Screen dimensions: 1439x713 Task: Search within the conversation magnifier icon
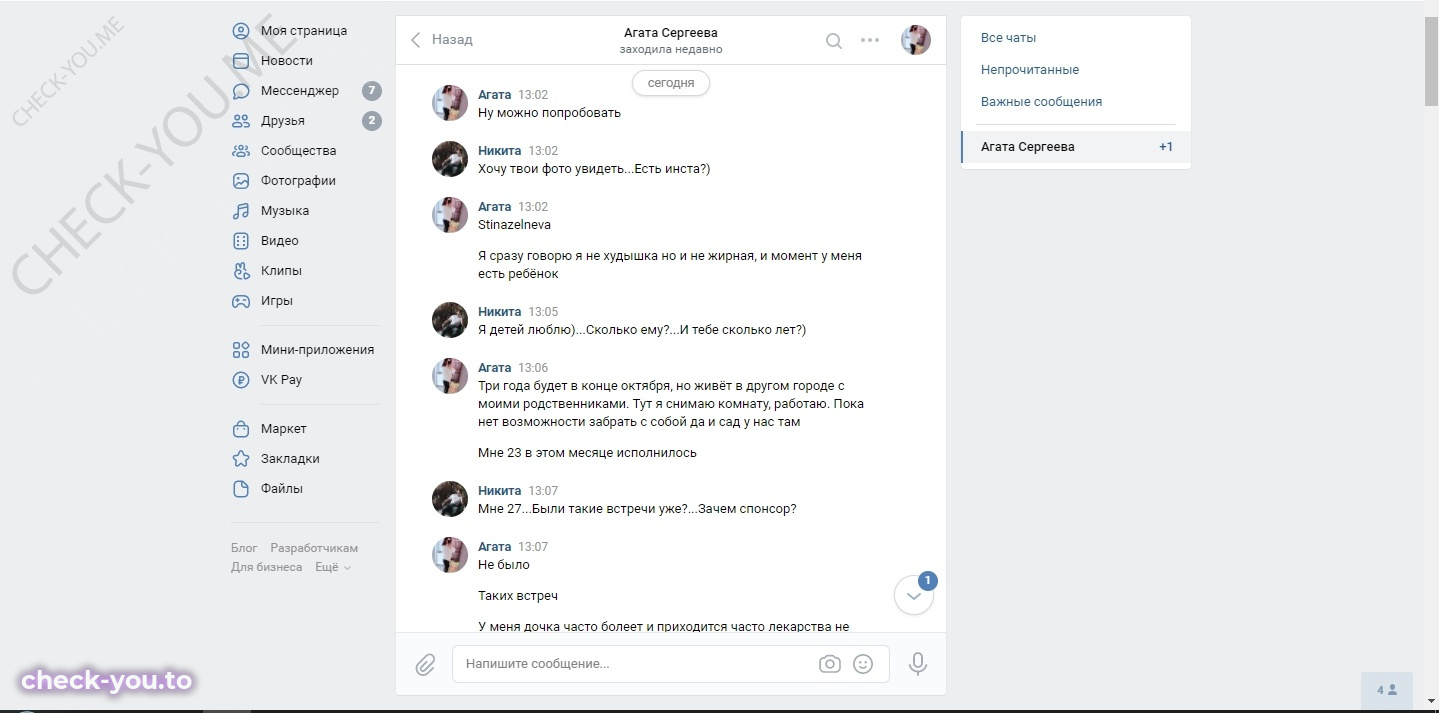[833, 41]
